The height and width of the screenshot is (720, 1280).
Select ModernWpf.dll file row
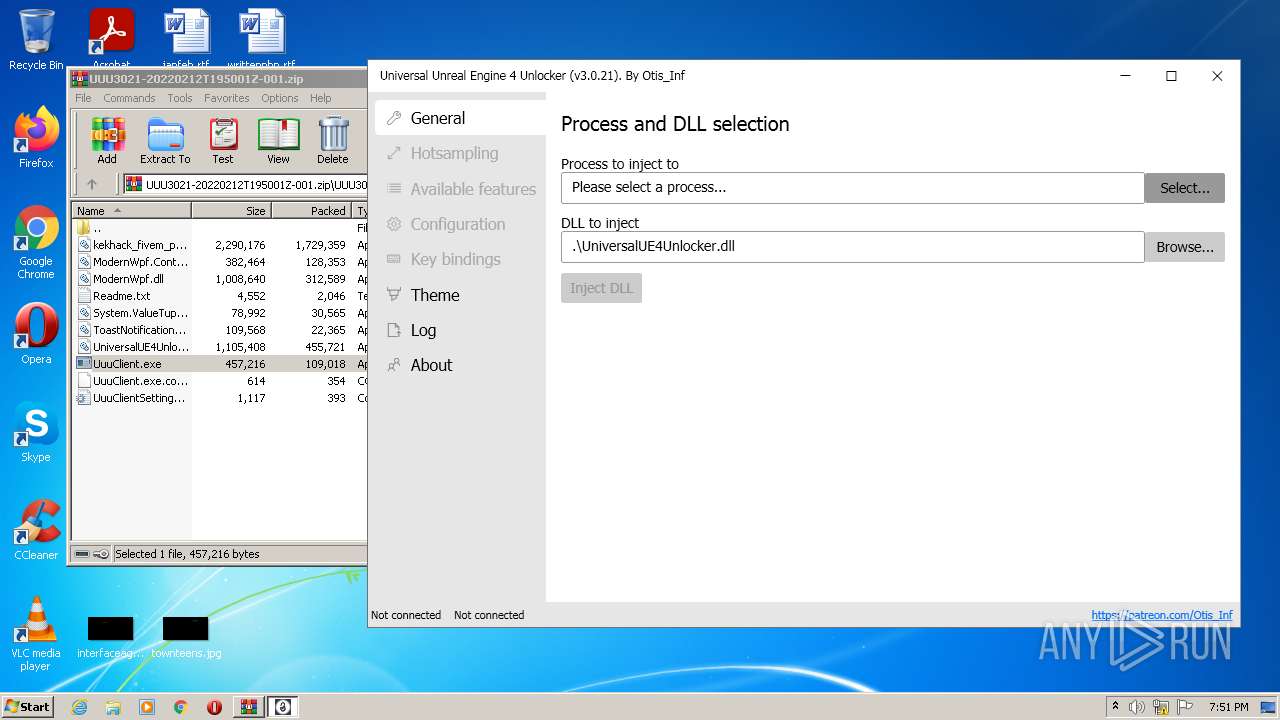(x=220, y=279)
